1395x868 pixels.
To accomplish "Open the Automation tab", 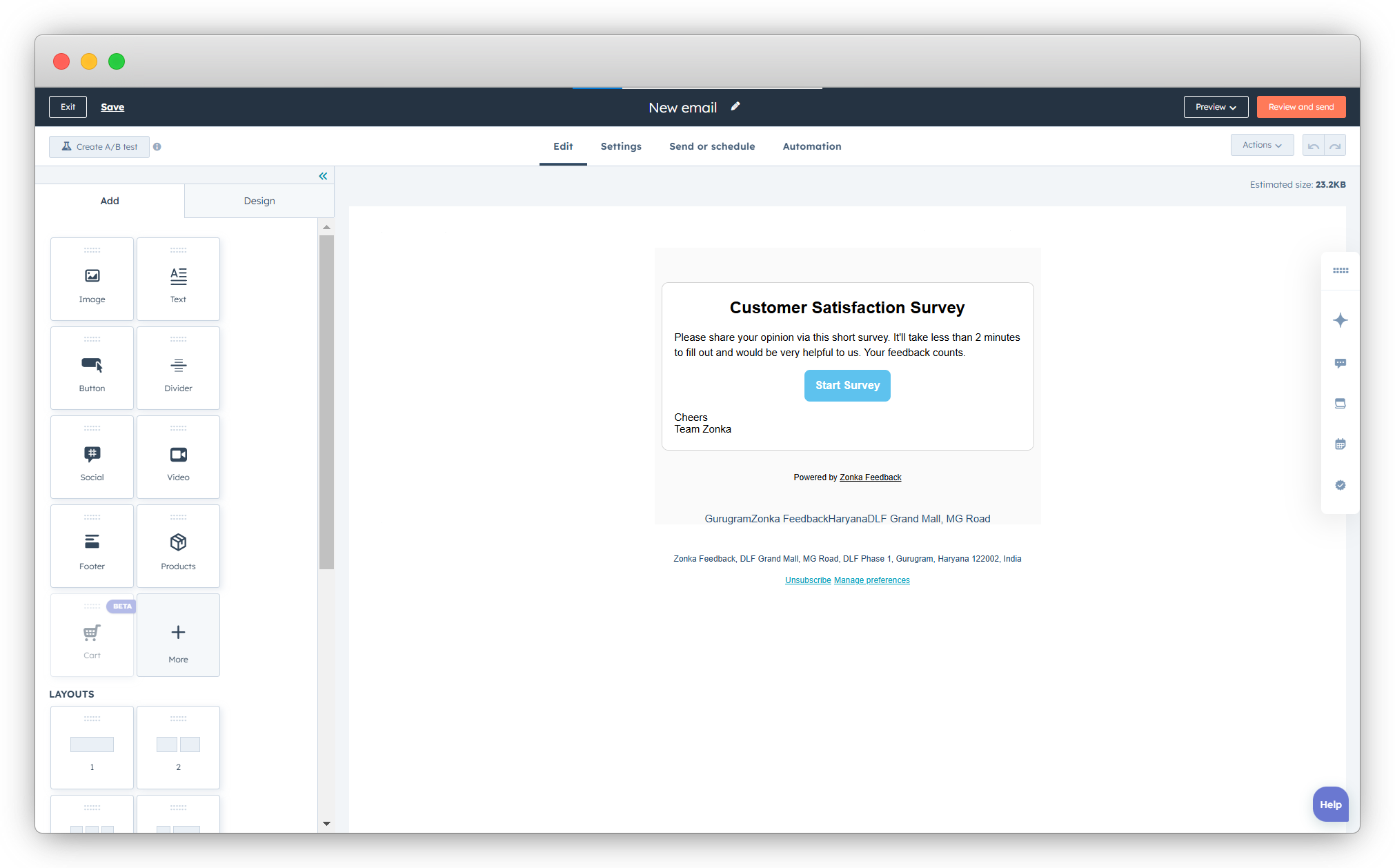I will 811,146.
